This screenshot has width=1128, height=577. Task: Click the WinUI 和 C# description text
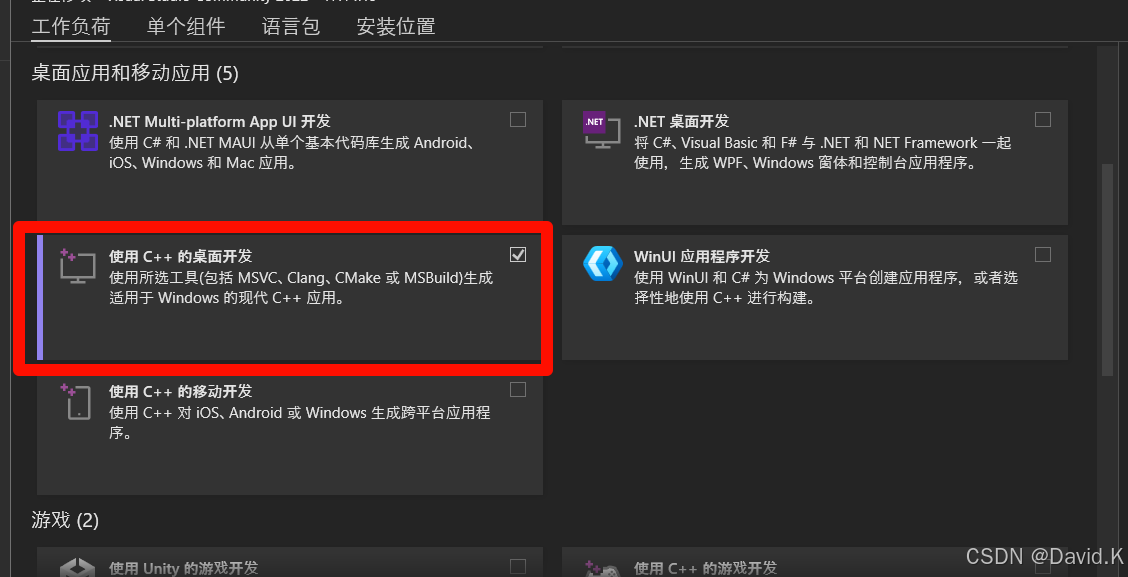(x=825, y=288)
